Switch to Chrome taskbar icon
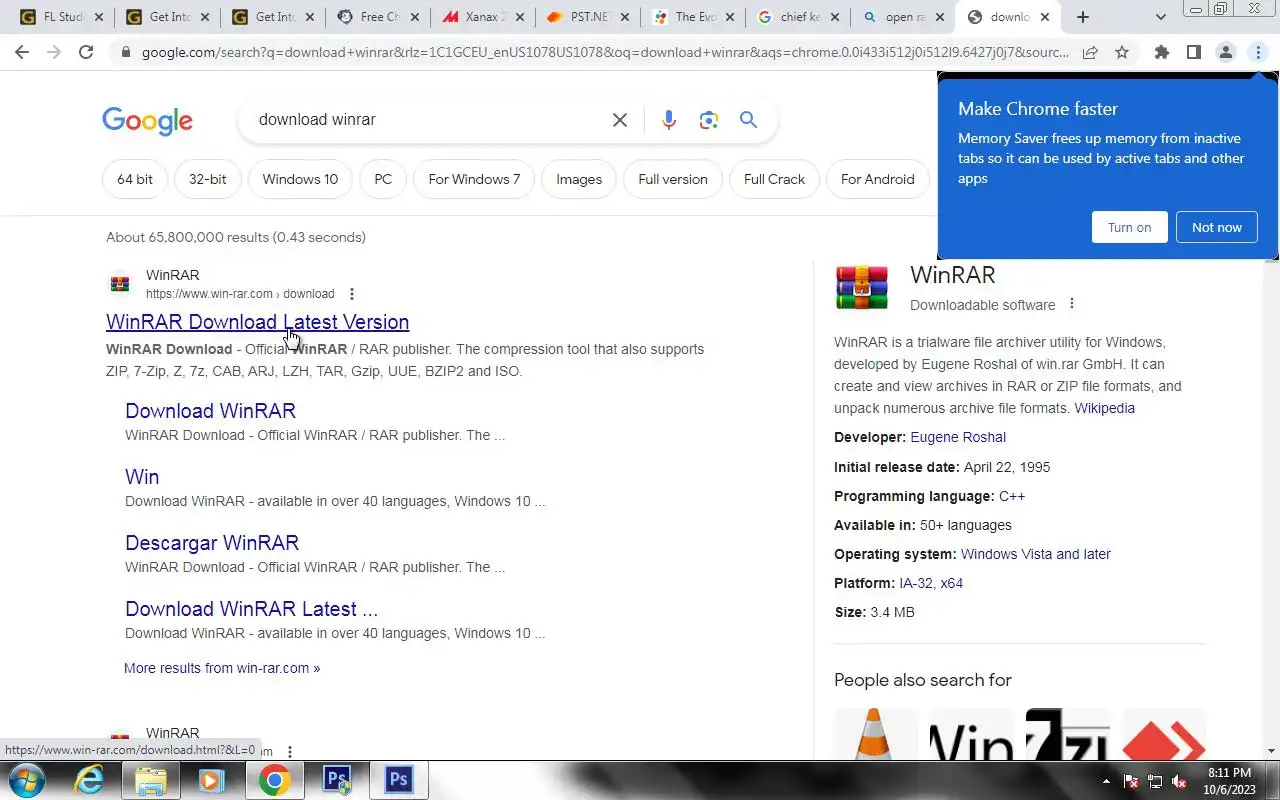This screenshot has width=1280, height=800. (274, 780)
